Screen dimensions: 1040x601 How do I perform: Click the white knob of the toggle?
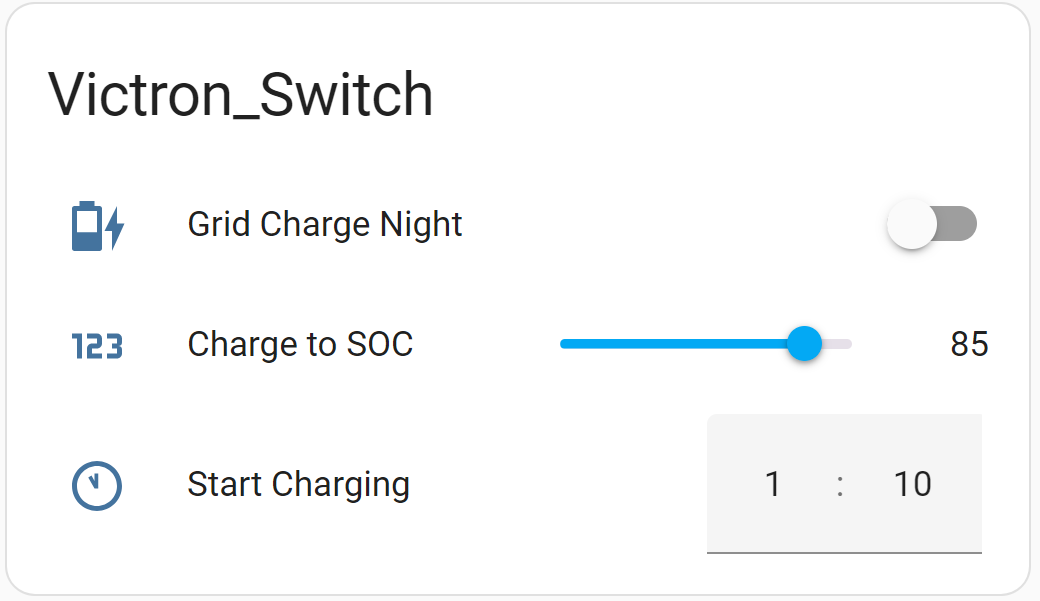[x=912, y=225]
